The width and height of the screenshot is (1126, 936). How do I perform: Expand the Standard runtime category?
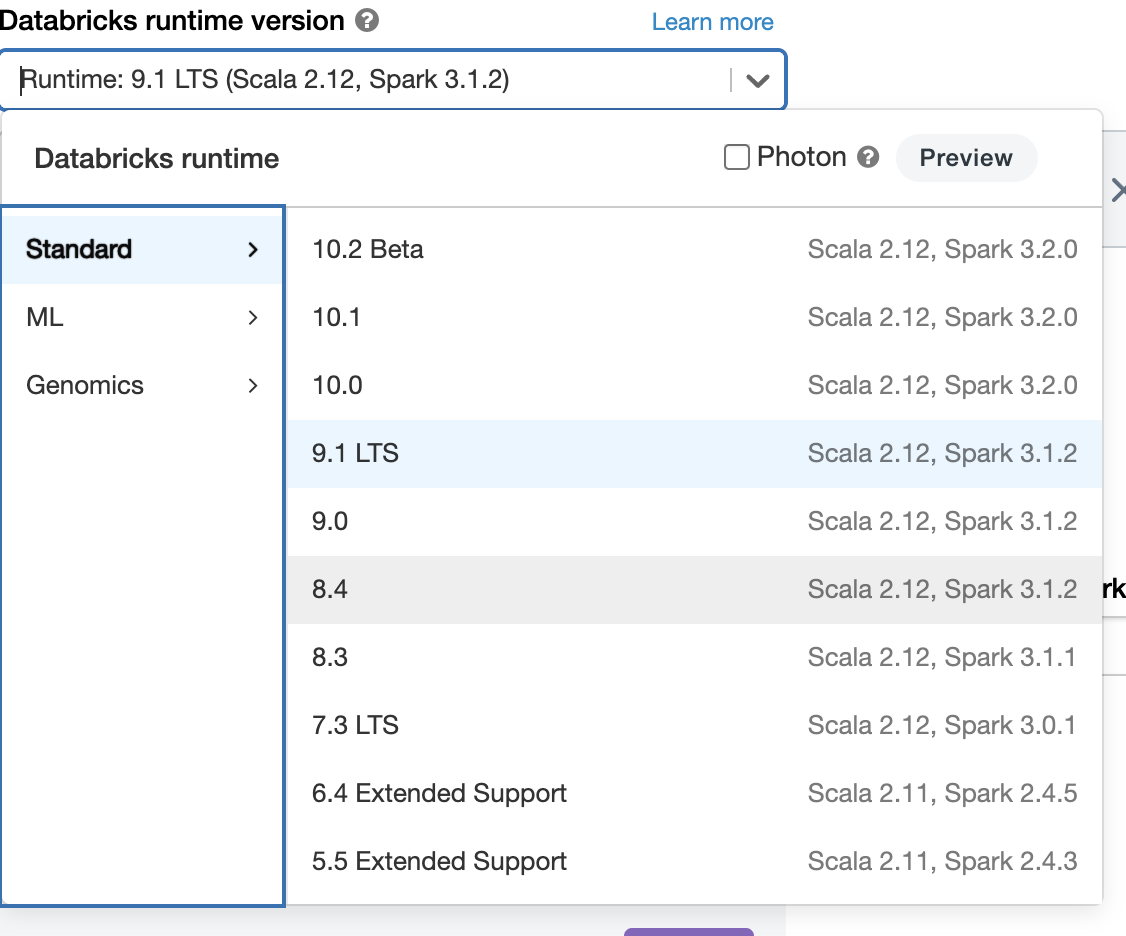click(143, 249)
